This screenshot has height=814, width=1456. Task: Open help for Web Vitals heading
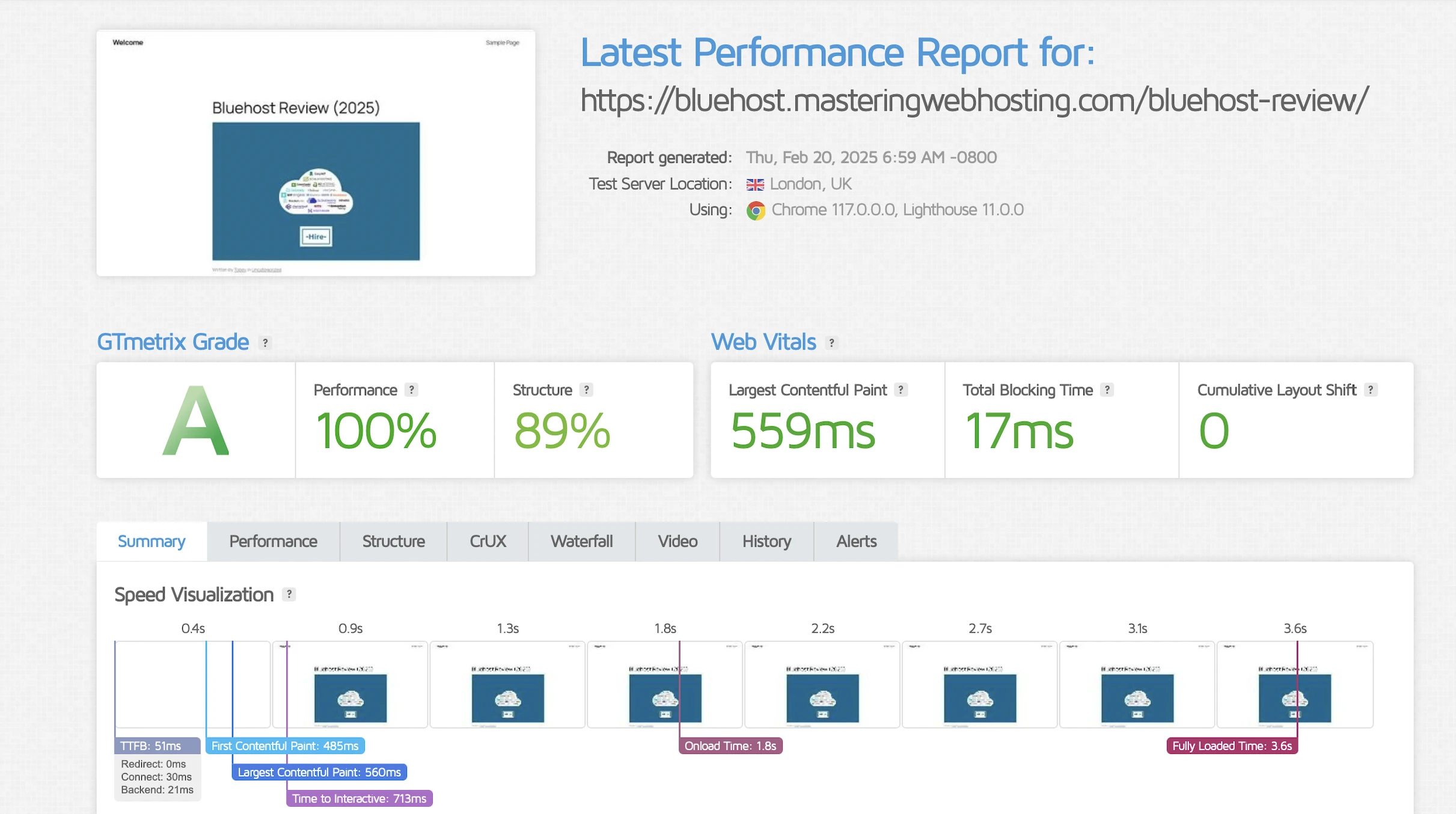click(831, 343)
